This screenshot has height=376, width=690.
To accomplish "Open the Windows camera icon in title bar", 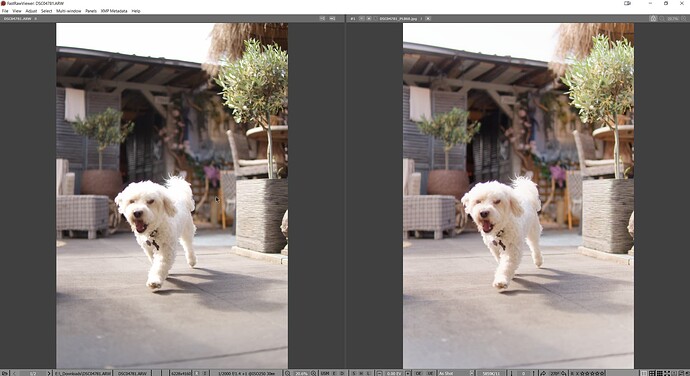I will pos(628,3).
